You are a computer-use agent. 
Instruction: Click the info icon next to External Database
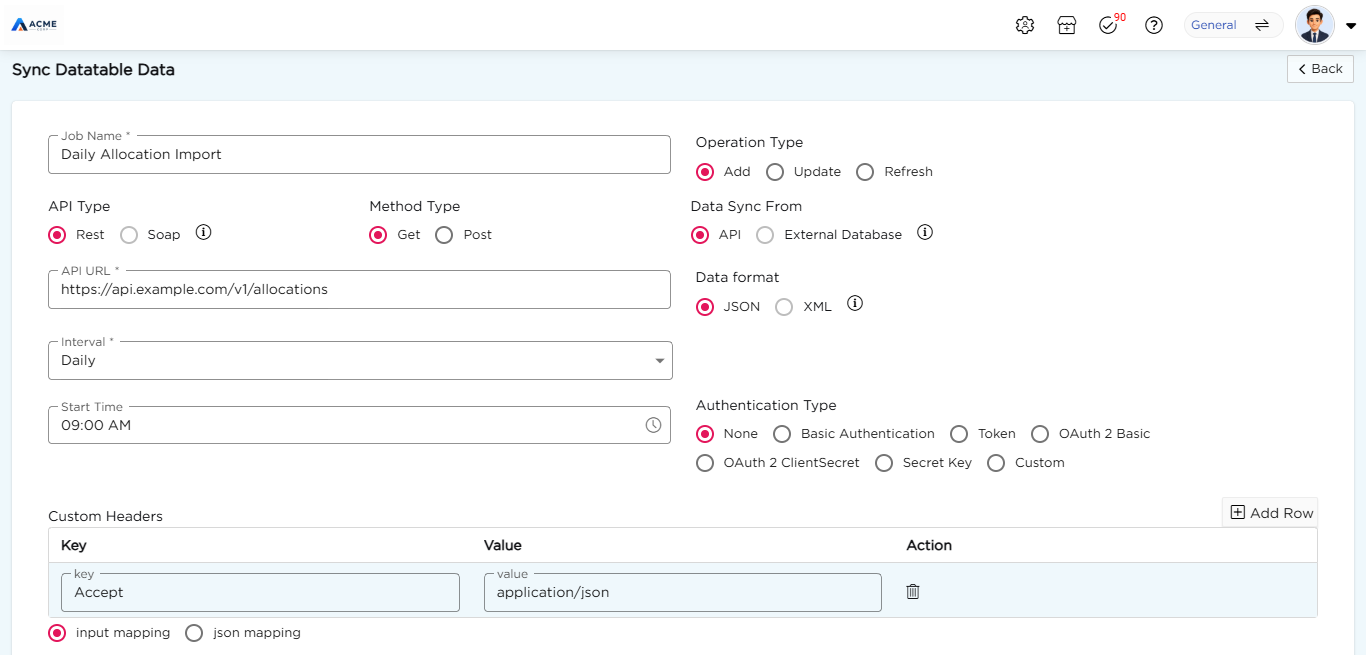(925, 233)
